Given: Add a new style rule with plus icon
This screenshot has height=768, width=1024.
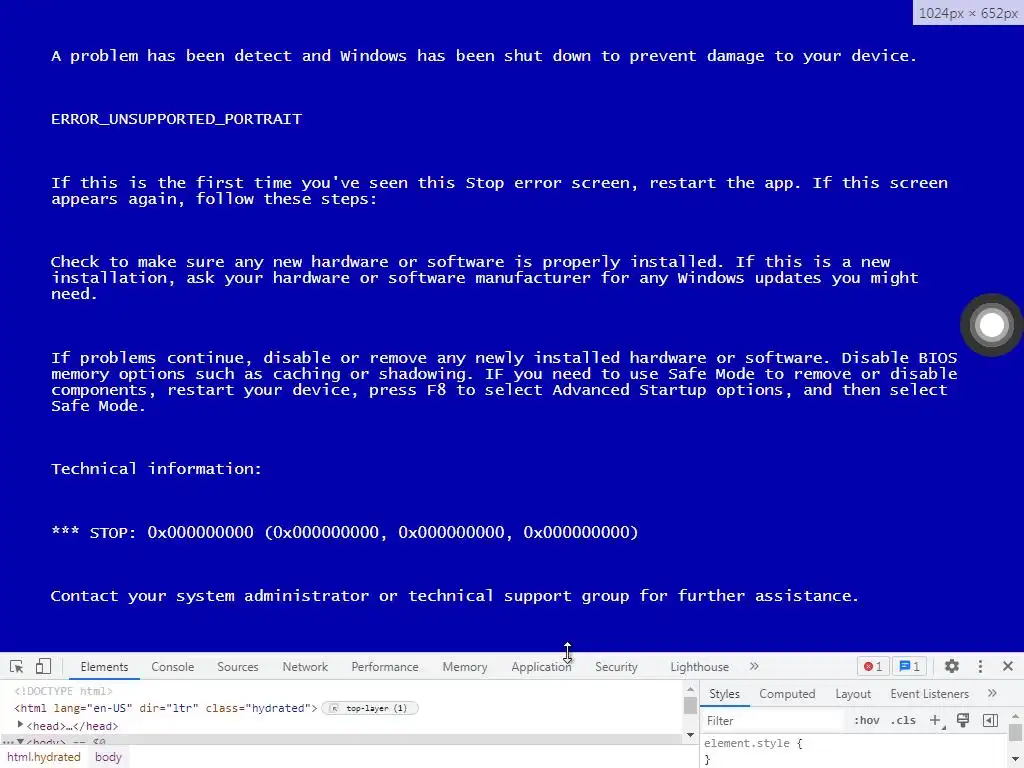Looking at the screenshot, I should click(936, 720).
